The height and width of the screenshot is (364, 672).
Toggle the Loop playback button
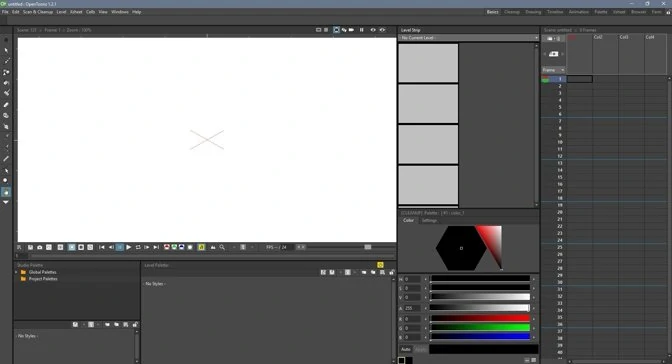click(x=138, y=247)
